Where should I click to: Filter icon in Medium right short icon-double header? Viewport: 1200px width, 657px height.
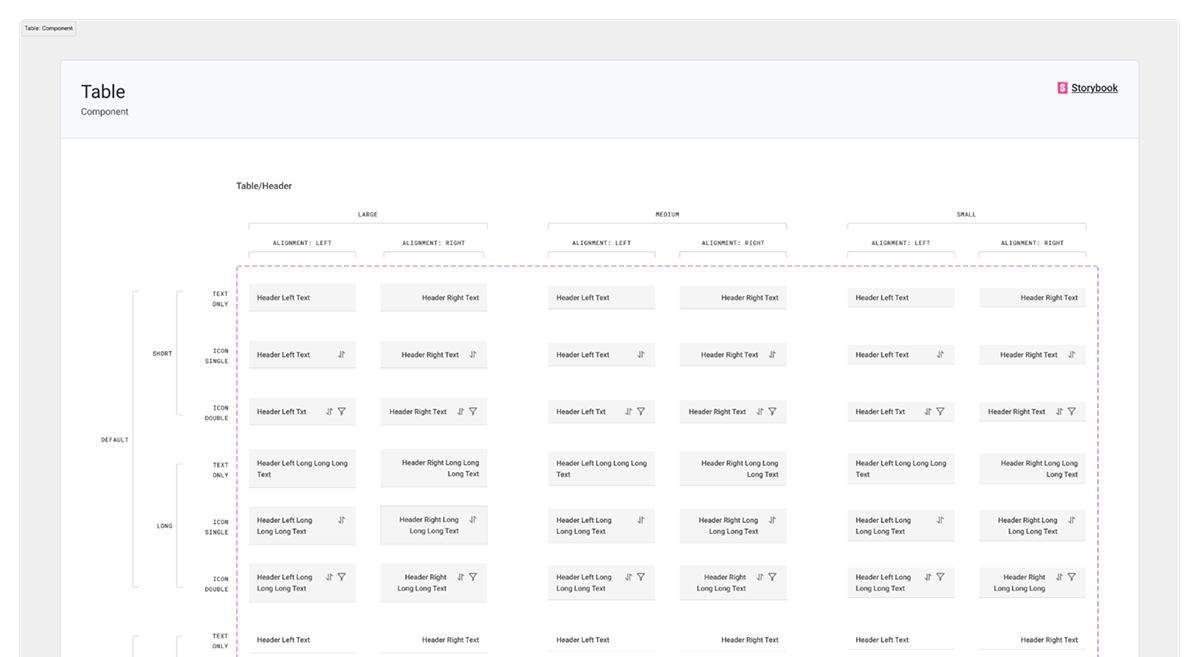[x=772, y=411]
